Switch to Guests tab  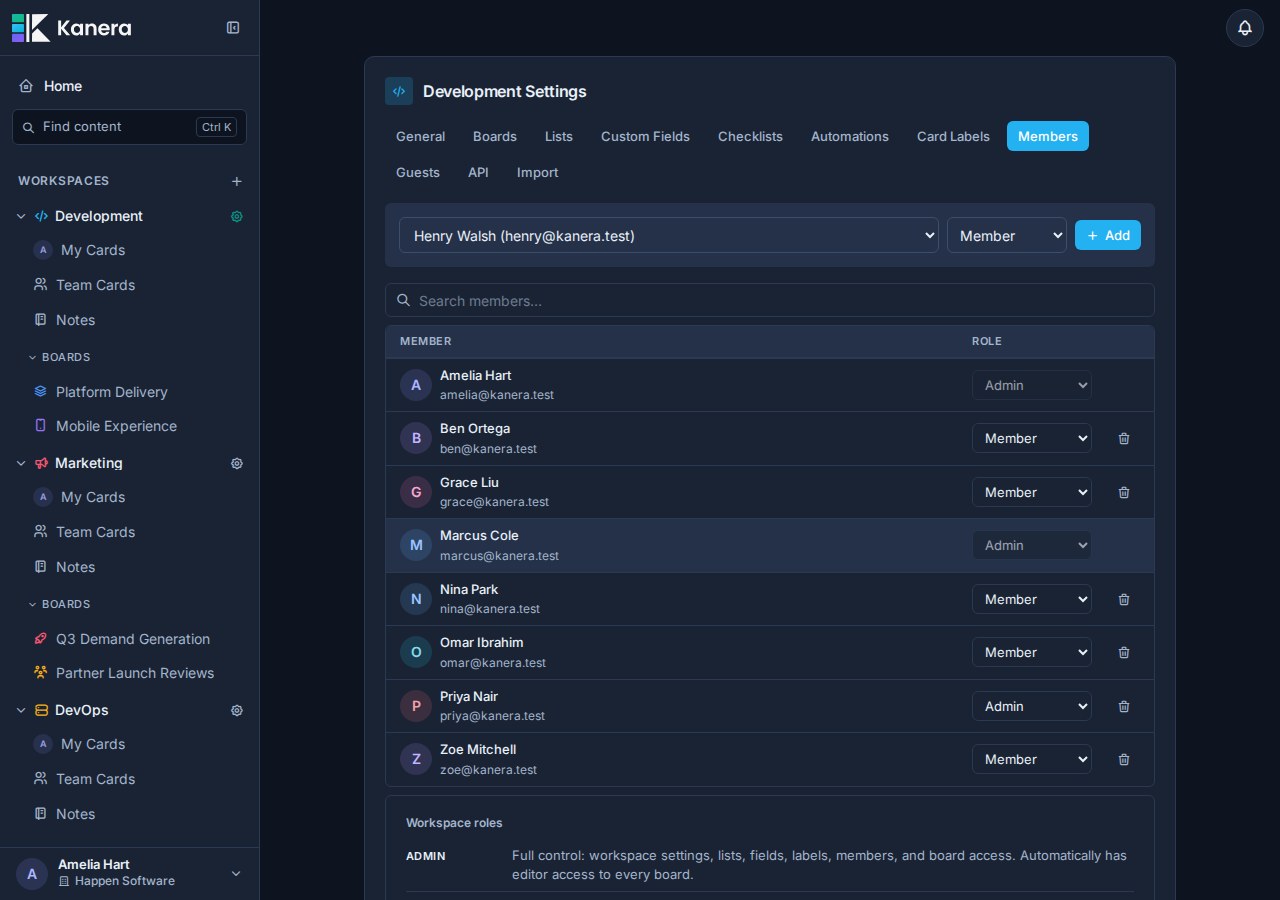[418, 172]
